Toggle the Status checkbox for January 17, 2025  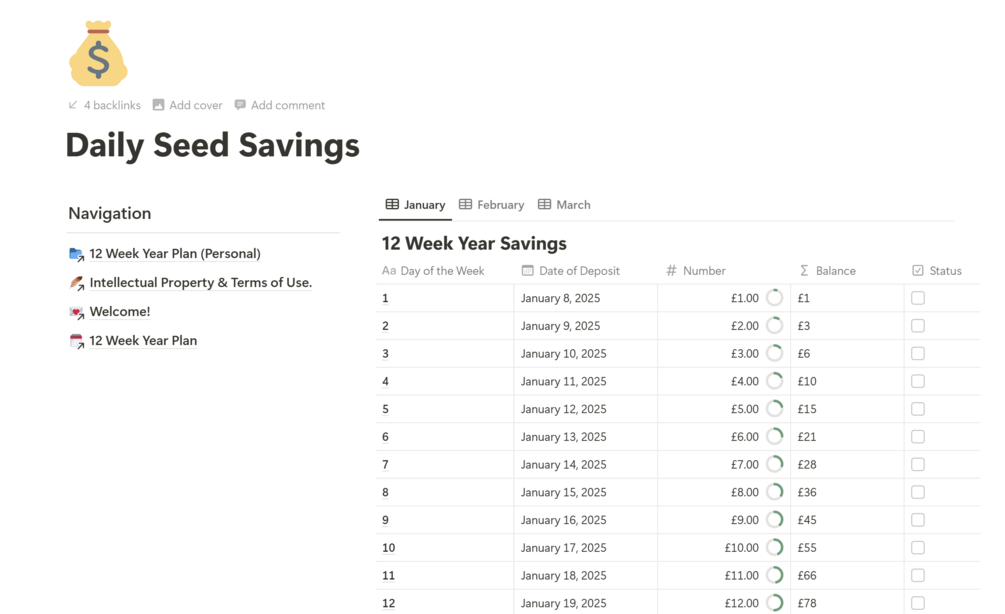click(x=918, y=548)
